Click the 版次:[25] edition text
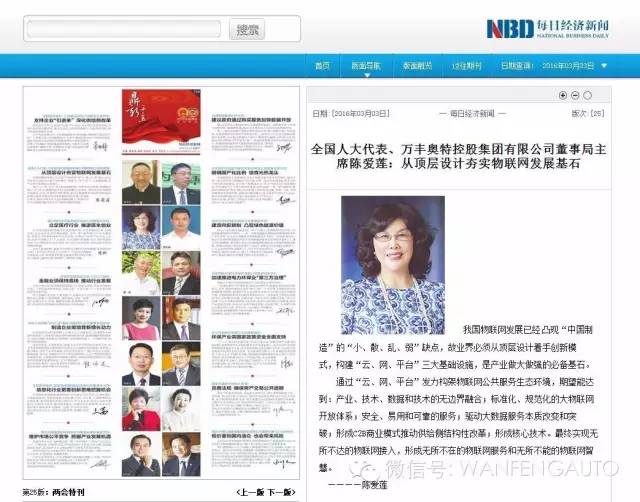This screenshot has width=640, height=502. point(588,113)
